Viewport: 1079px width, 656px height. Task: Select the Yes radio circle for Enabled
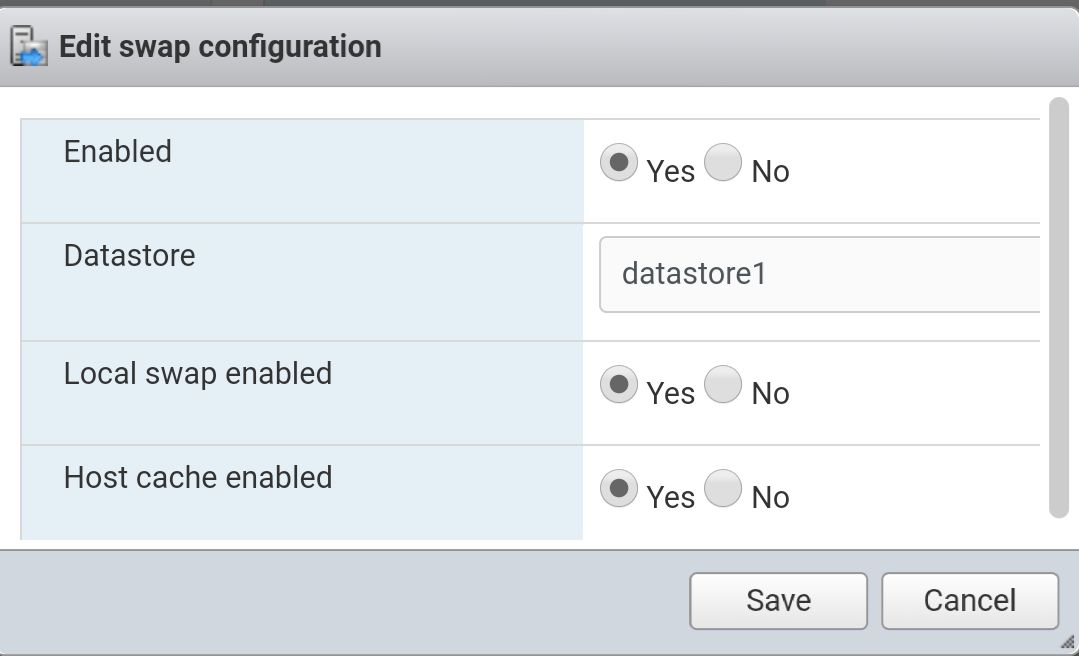[619, 162]
